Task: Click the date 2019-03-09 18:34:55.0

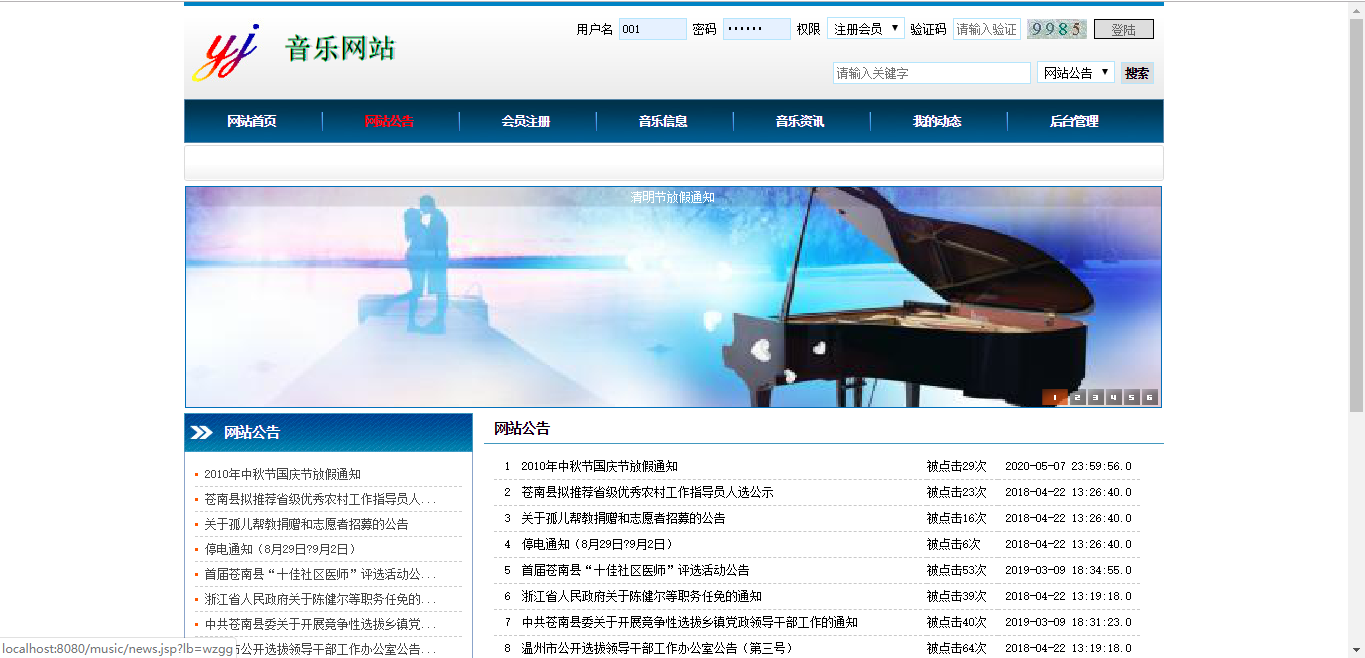Action: pyautogui.click(x=1068, y=570)
